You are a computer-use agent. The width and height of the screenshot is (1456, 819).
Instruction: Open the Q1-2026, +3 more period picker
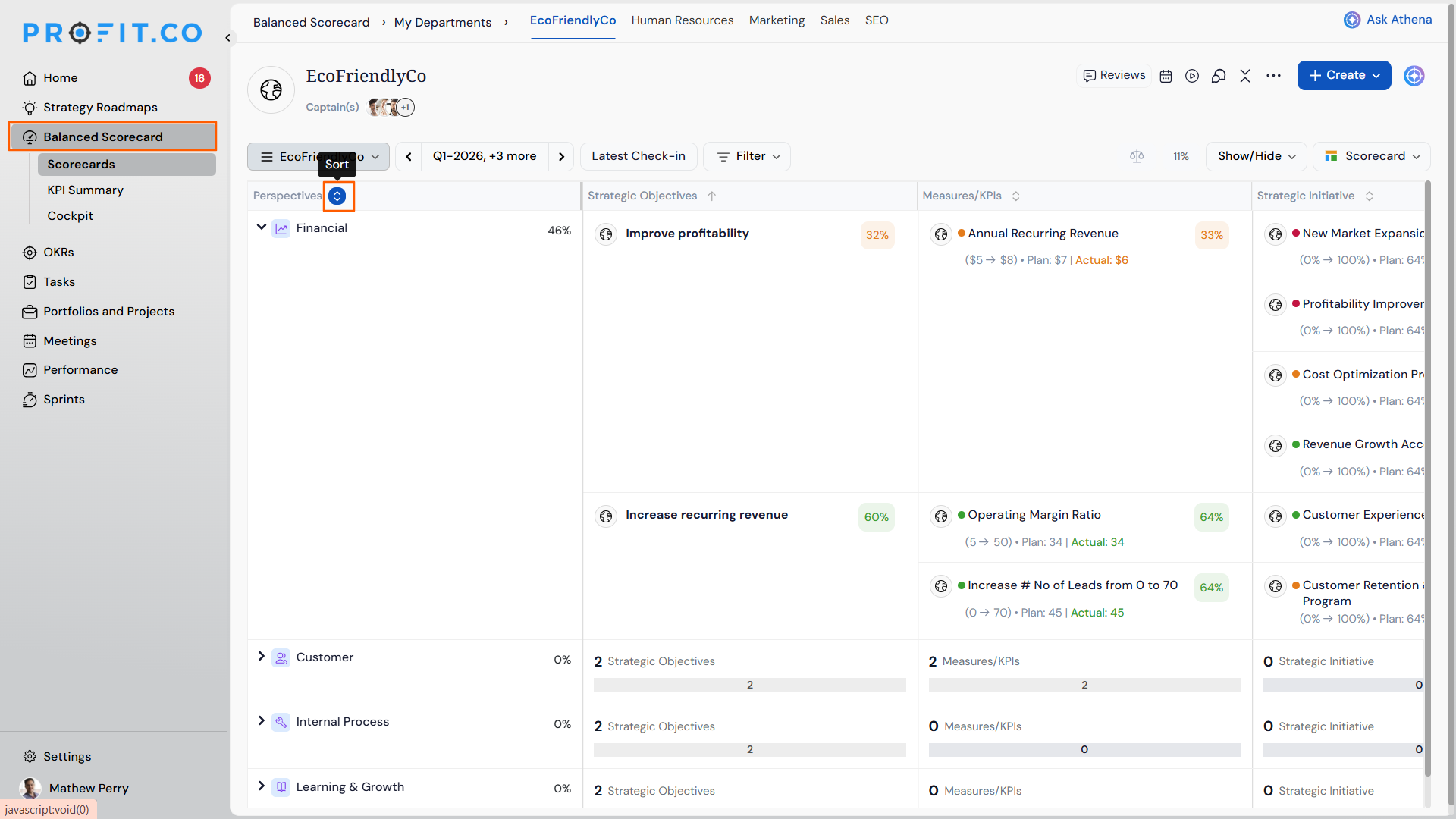point(485,156)
